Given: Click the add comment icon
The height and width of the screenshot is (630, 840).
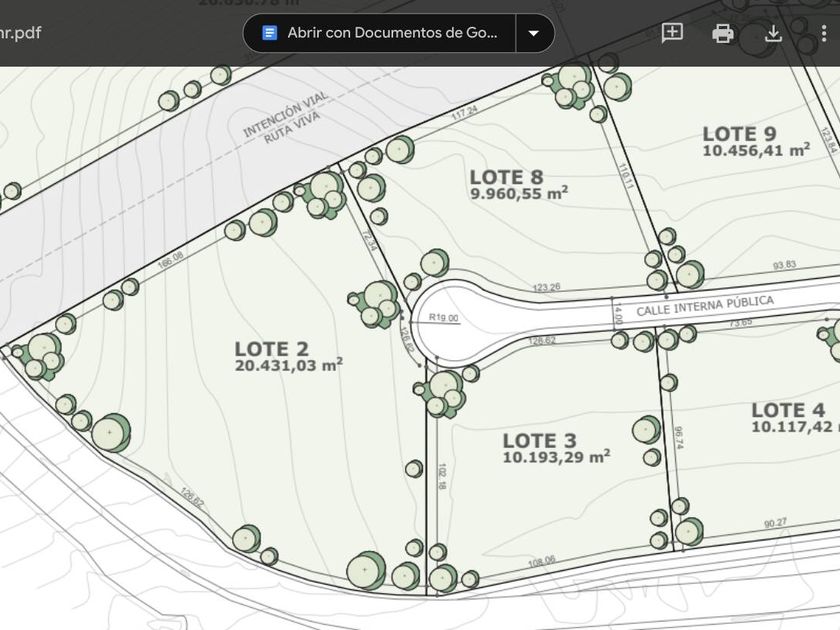Looking at the screenshot, I should [x=672, y=33].
